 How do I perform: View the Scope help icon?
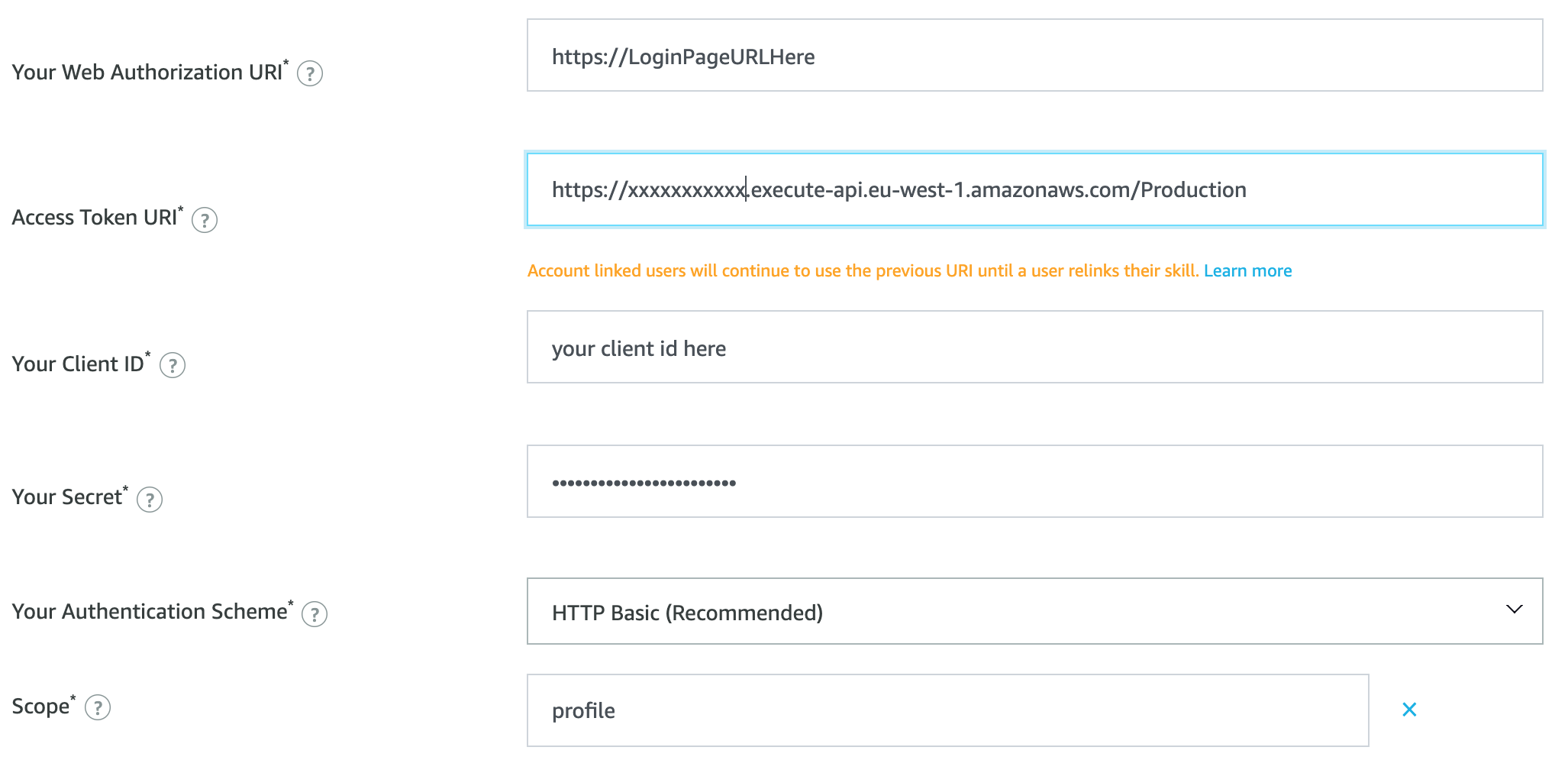click(97, 708)
